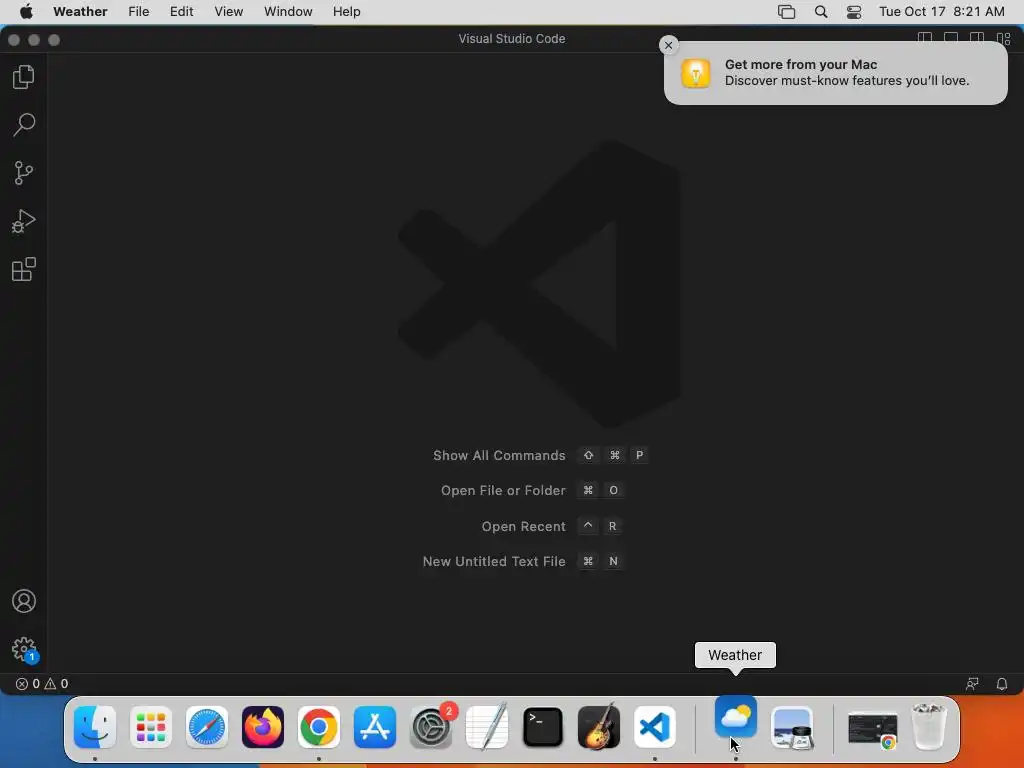Open the Extensions view
Screen dimensions: 1024x768
(24, 269)
